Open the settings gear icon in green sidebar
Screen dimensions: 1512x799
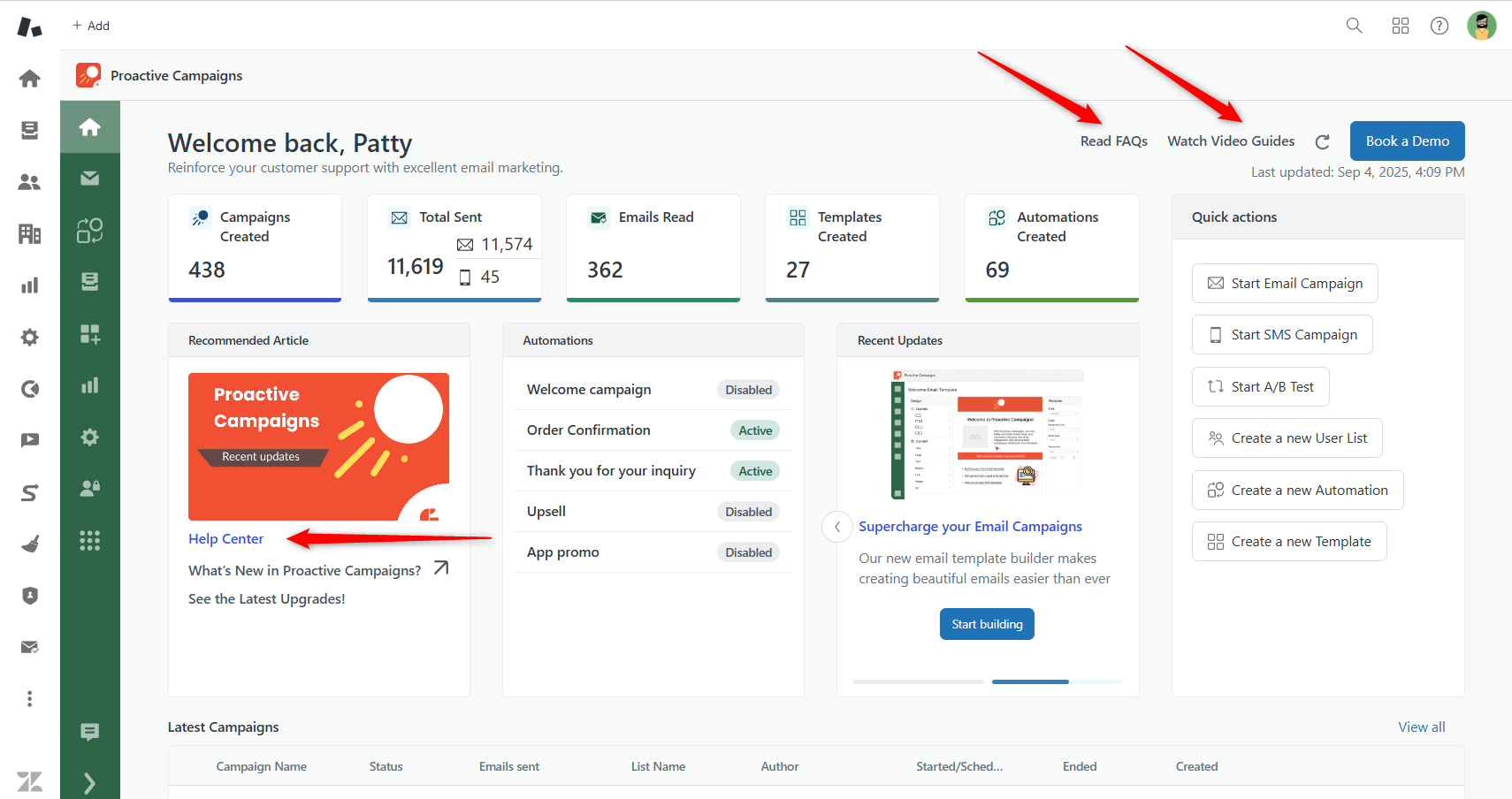(89, 437)
